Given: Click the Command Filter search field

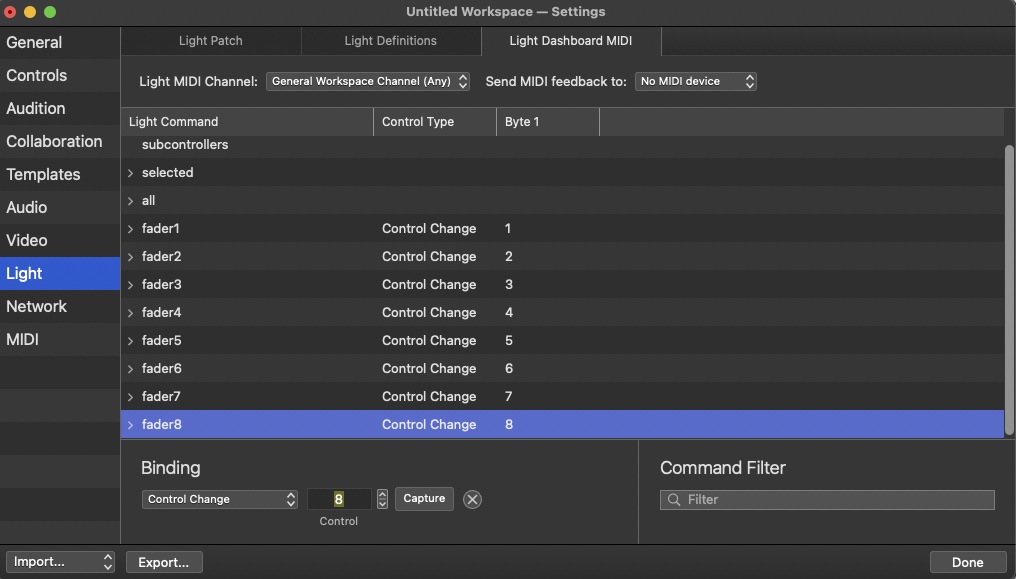Looking at the screenshot, I should click(x=827, y=499).
